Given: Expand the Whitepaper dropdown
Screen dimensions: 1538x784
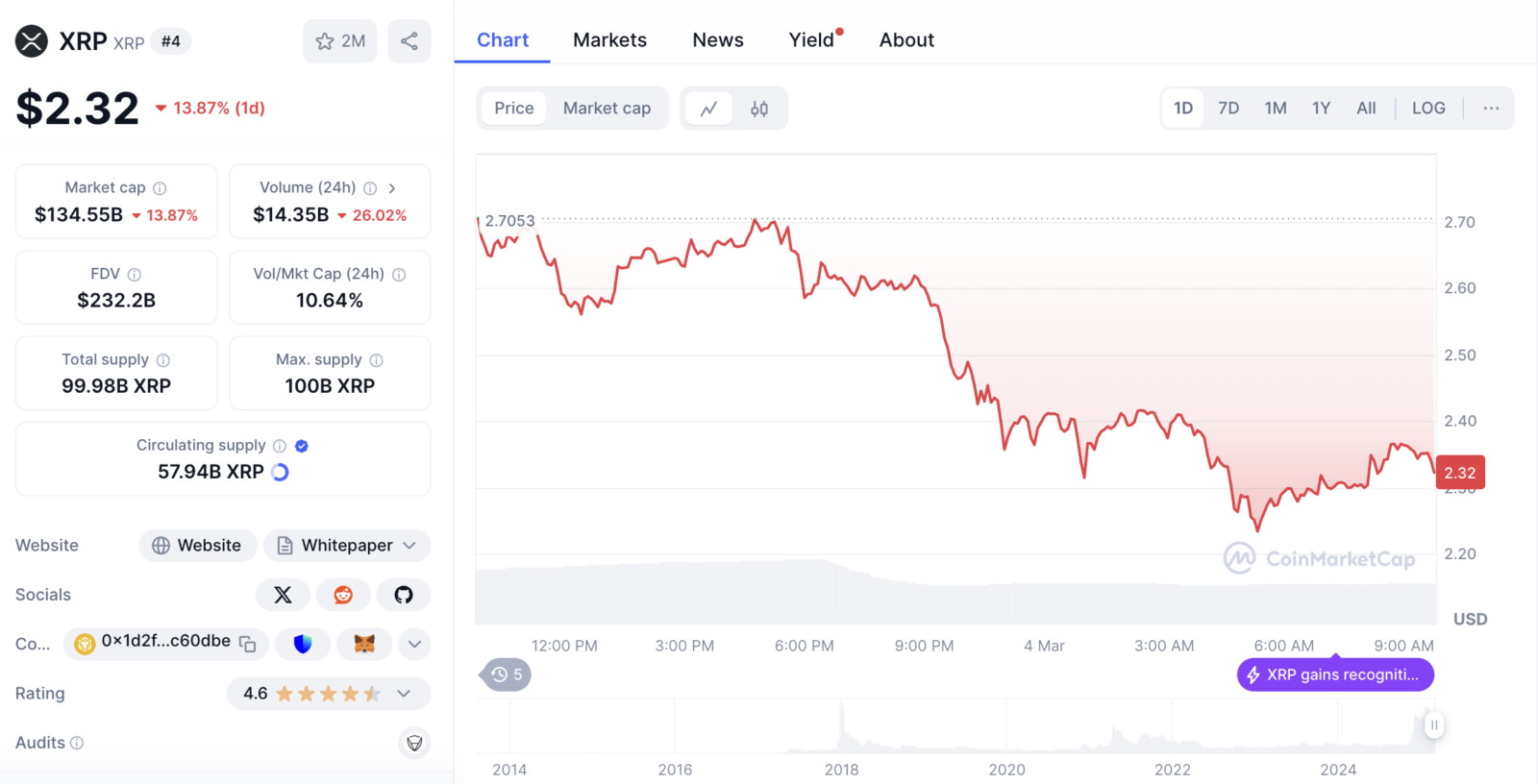Looking at the screenshot, I should tap(347, 546).
